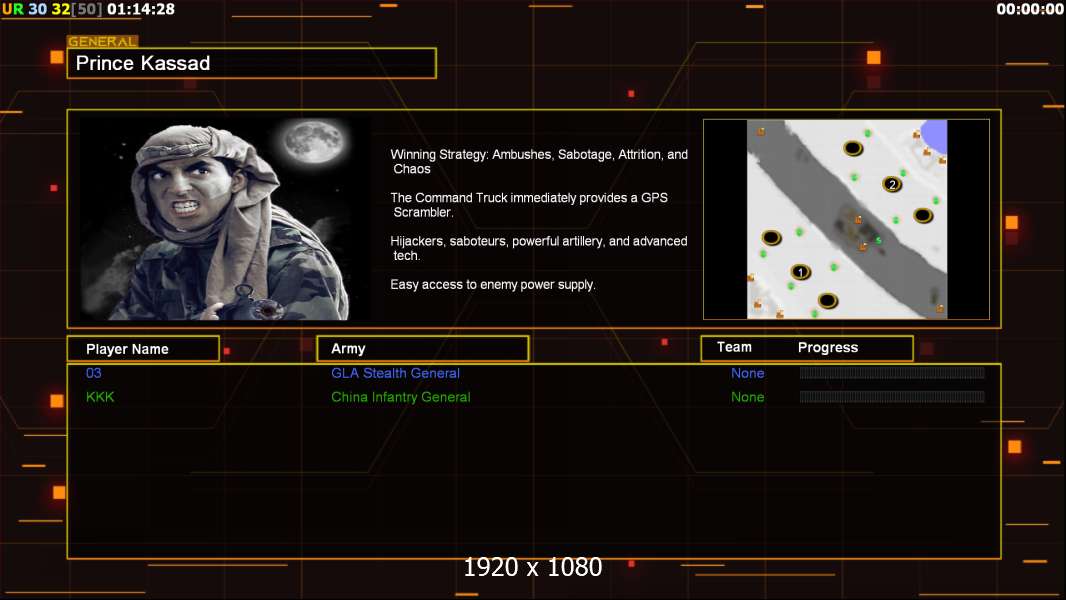
Task: Click the 01:14:28 clock readout
Action: click(x=141, y=9)
